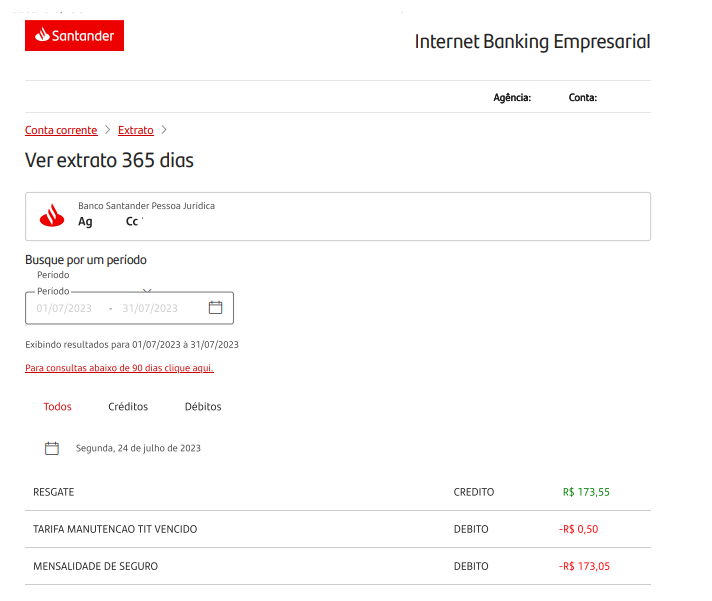Screen dimensions: 712x601
Task: Click the red Santander flame account icon
Action: [52, 215]
